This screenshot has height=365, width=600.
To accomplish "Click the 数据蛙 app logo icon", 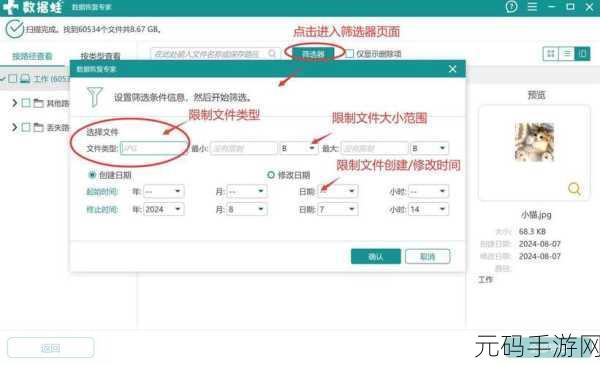I will (x=10, y=7).
